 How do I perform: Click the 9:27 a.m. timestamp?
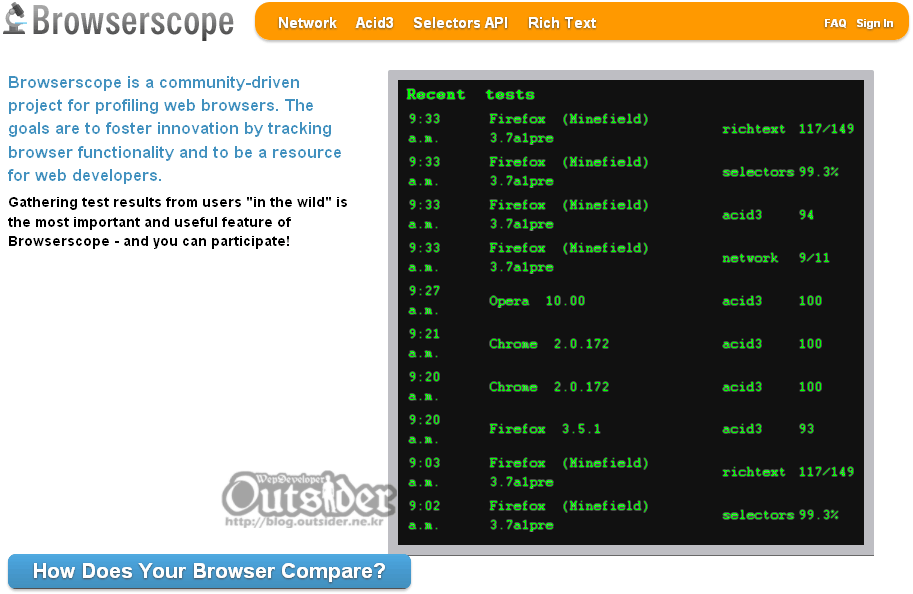(424, 300)
